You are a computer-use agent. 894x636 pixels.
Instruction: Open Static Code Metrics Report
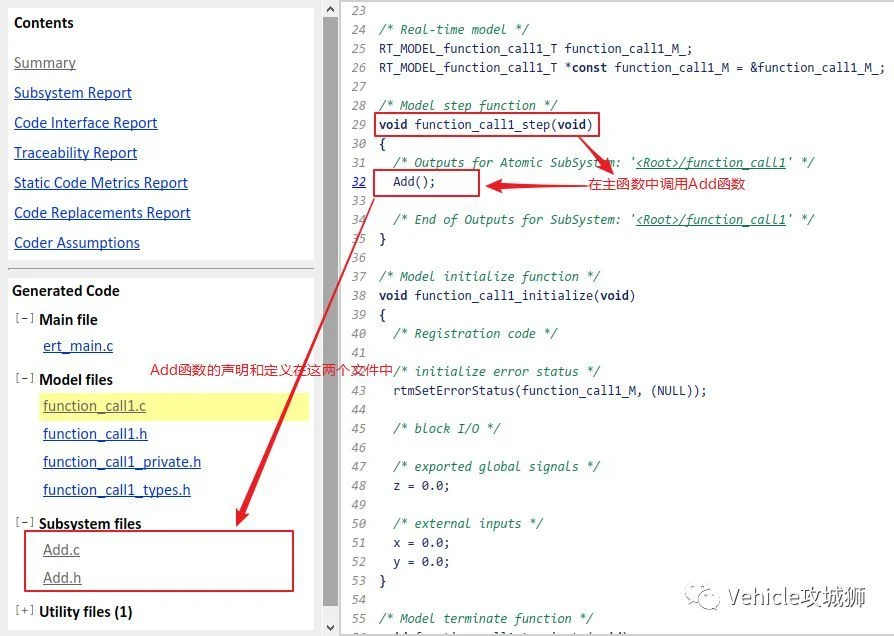(100, 183)
